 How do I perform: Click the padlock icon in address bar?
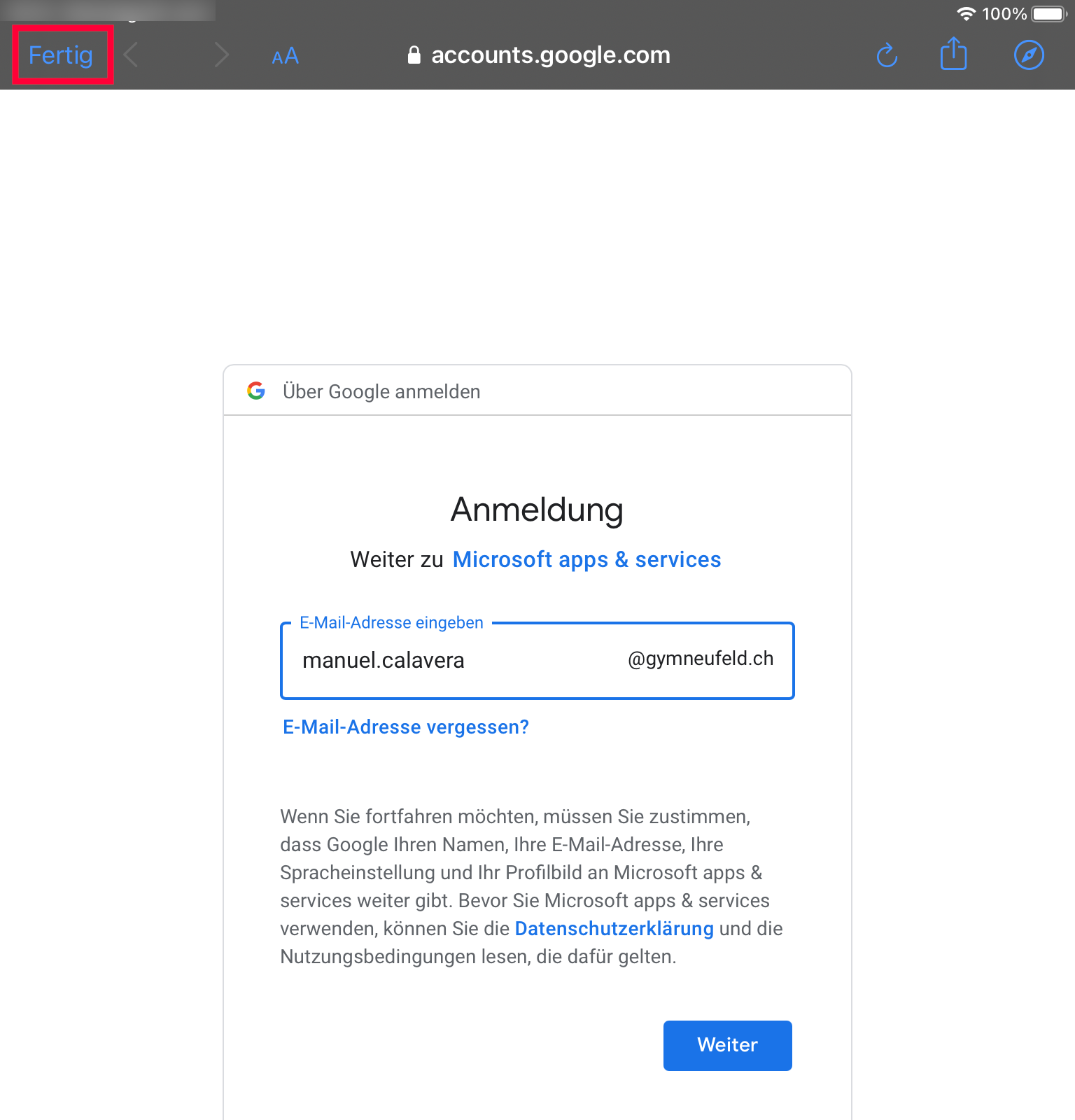click(x=414, y=55)
